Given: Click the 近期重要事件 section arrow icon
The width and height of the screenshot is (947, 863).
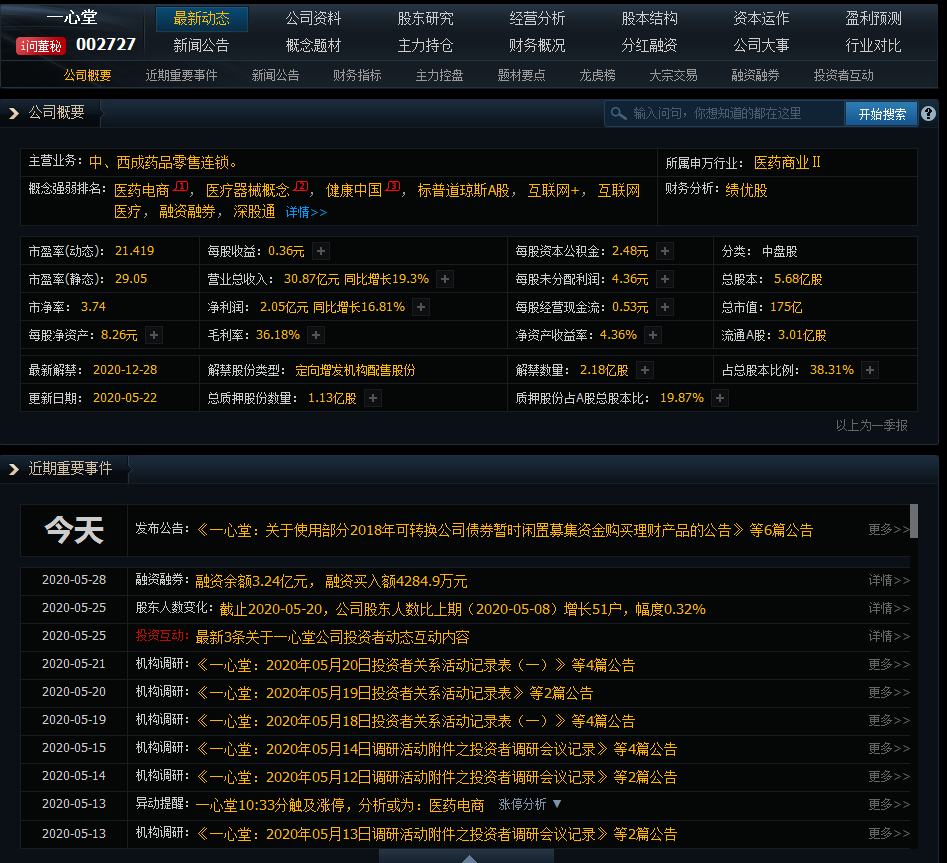Looking at the screenshot, I should (13, 469).
